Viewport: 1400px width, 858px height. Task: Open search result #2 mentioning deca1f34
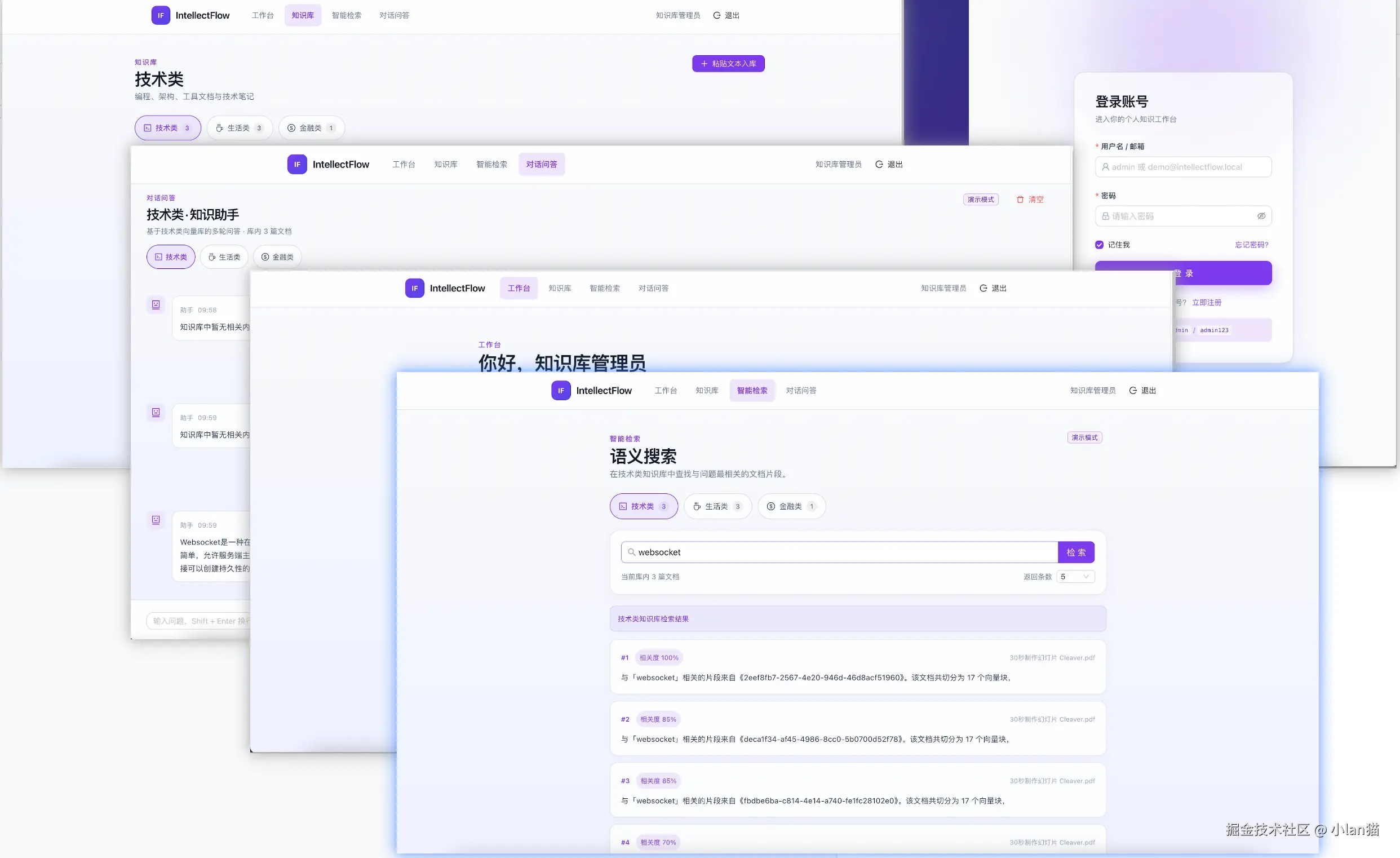pyautogui.click(x=858, y=728)
